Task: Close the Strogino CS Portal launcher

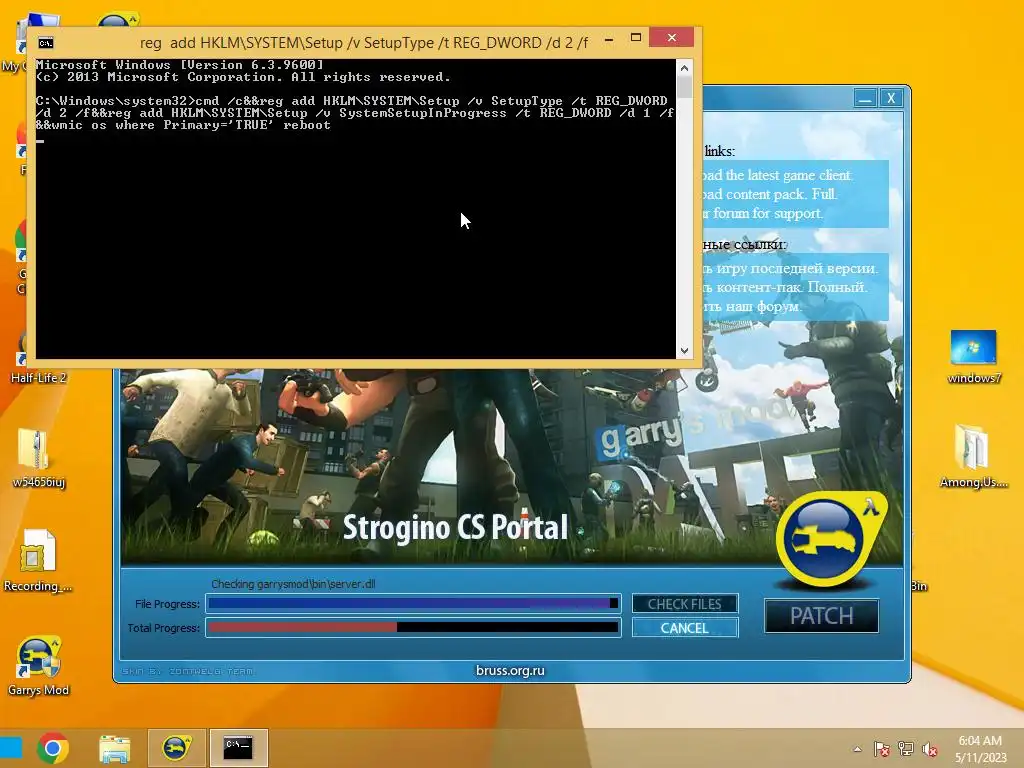Action: tap(891, 99)
